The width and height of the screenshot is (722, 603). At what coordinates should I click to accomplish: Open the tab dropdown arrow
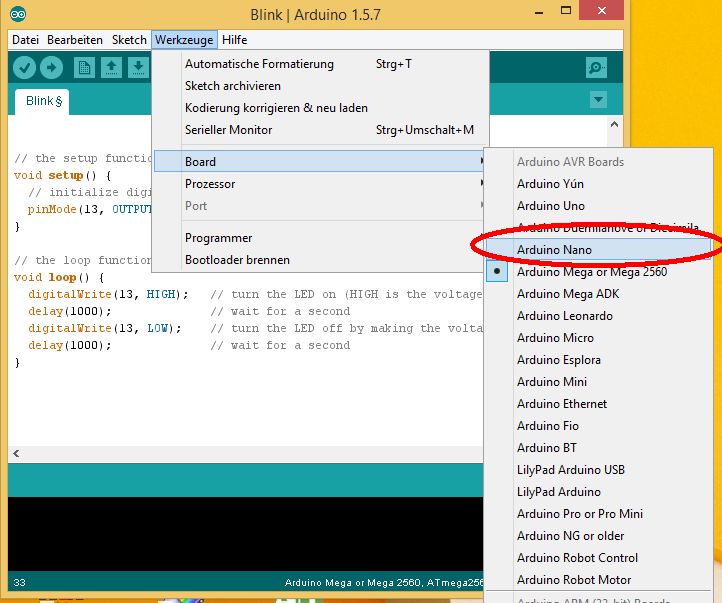(598, 99)
